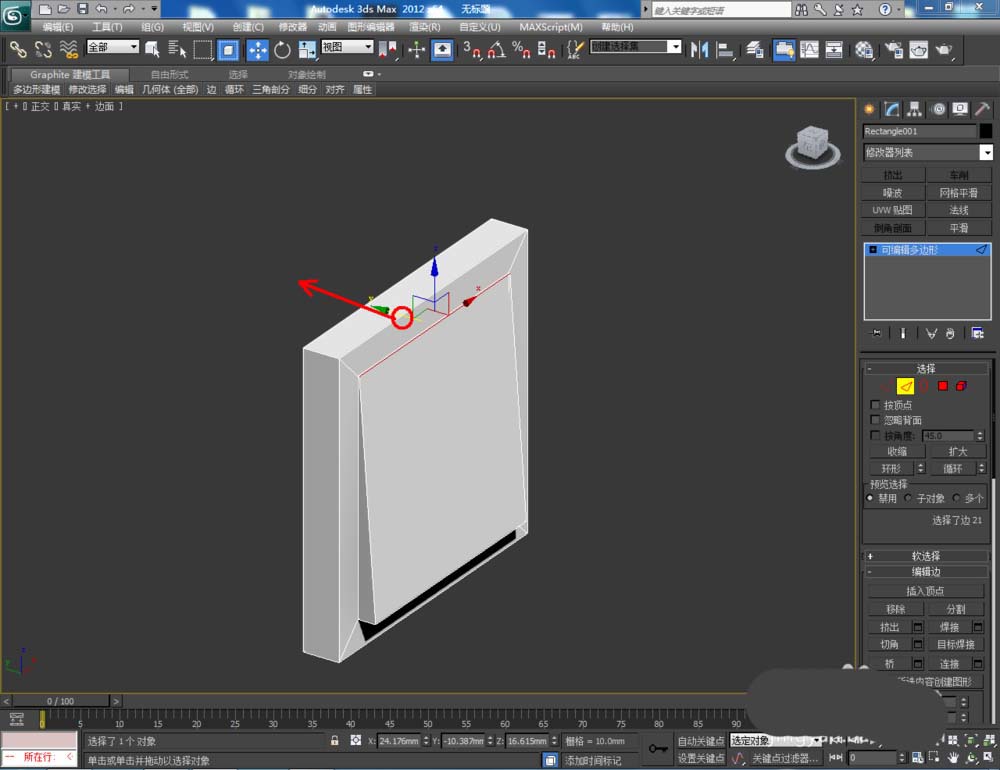The height and width of the screenshot is (770, 1000).
Task: Select Polygon sub-object level
Action: pos(943,386)
